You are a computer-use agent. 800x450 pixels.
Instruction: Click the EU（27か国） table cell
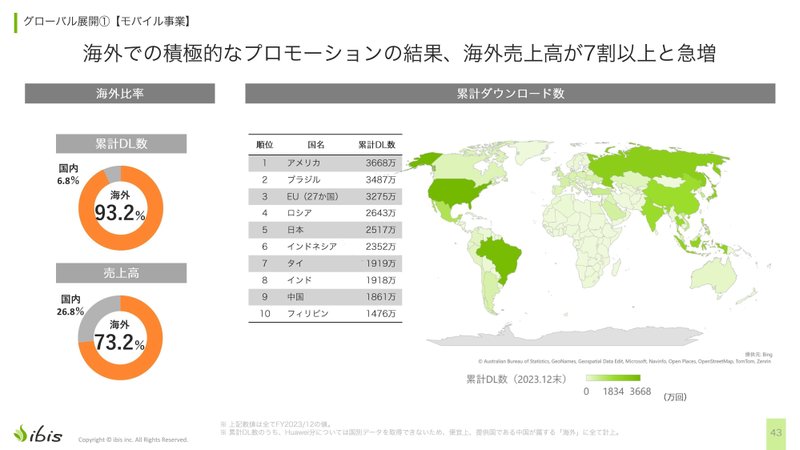[x=312, y=196]
